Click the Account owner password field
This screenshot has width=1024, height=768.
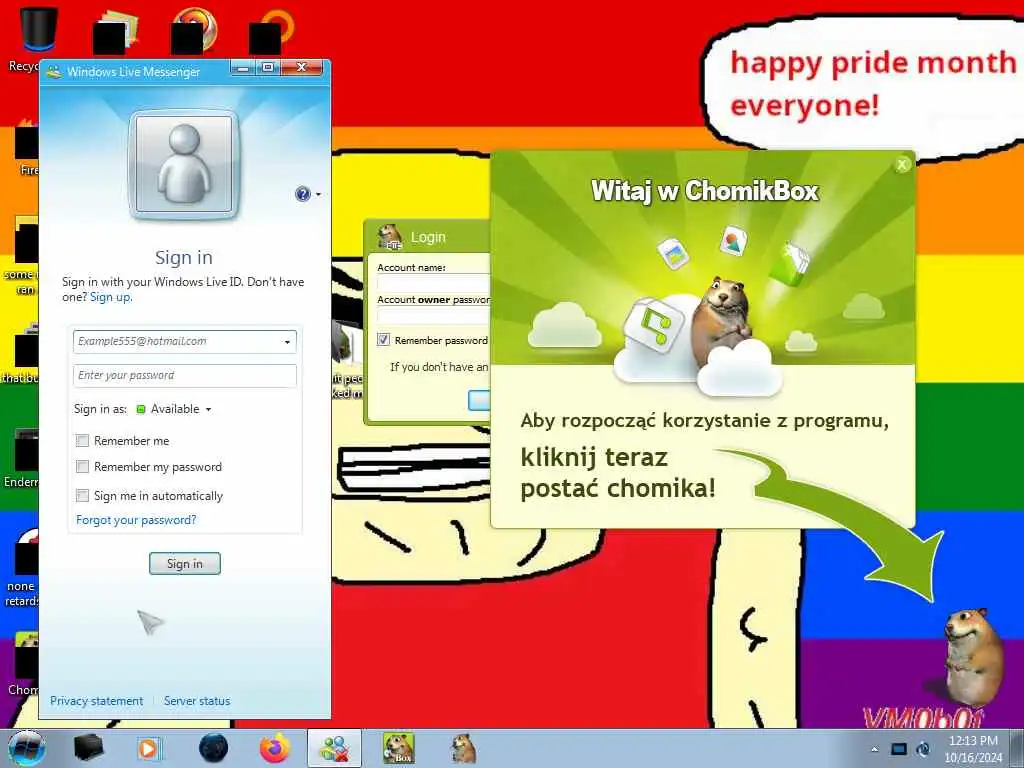[x=433, y=315]
